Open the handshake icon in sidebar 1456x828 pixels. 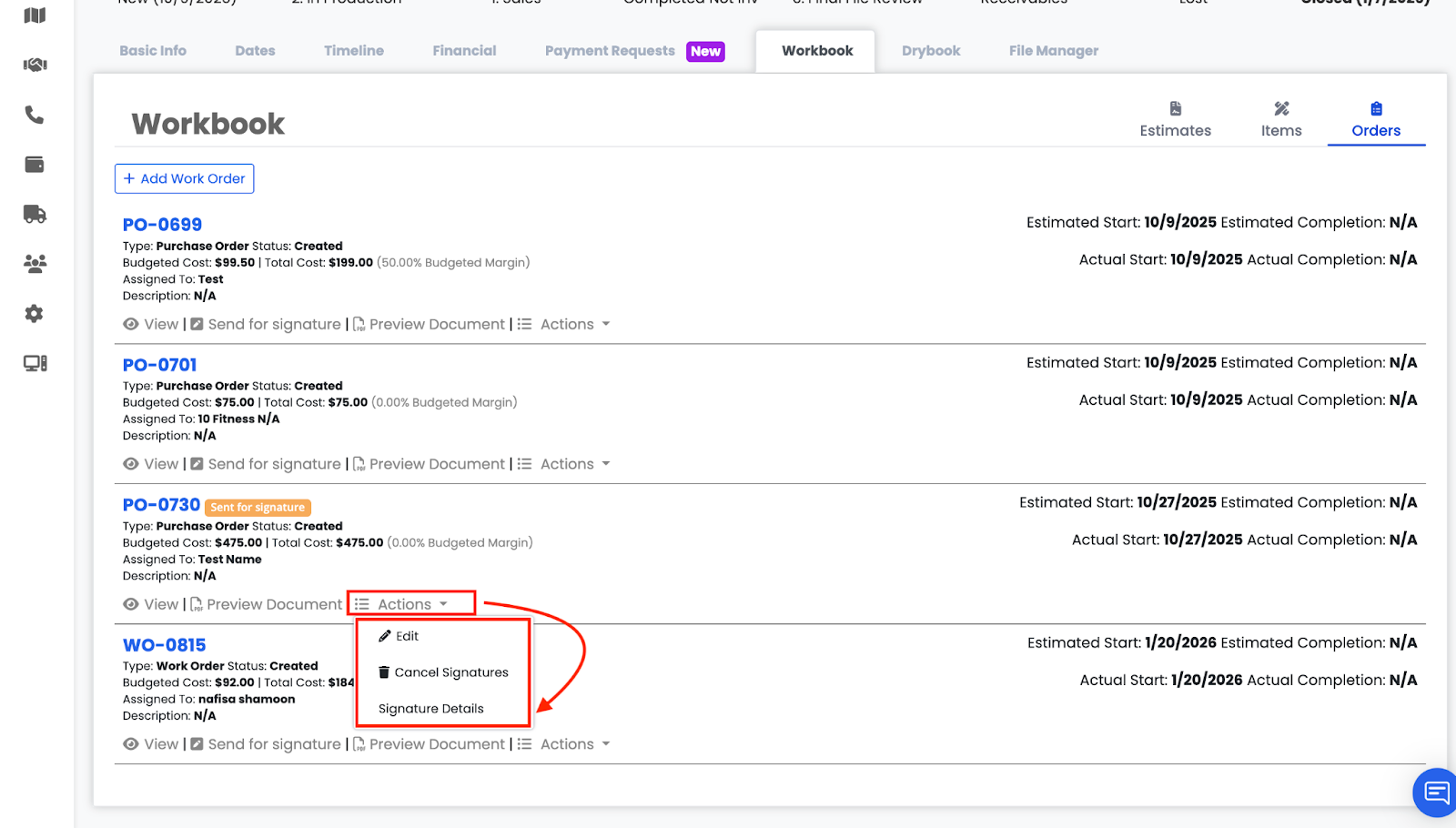[35, 65]
